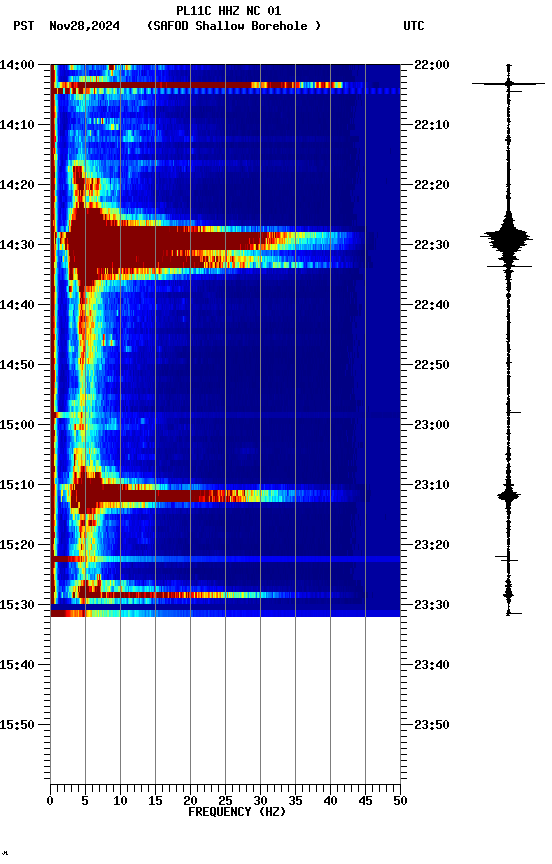
Task: Click the 22:50 UTC time label
Action: tap(432, 365)
